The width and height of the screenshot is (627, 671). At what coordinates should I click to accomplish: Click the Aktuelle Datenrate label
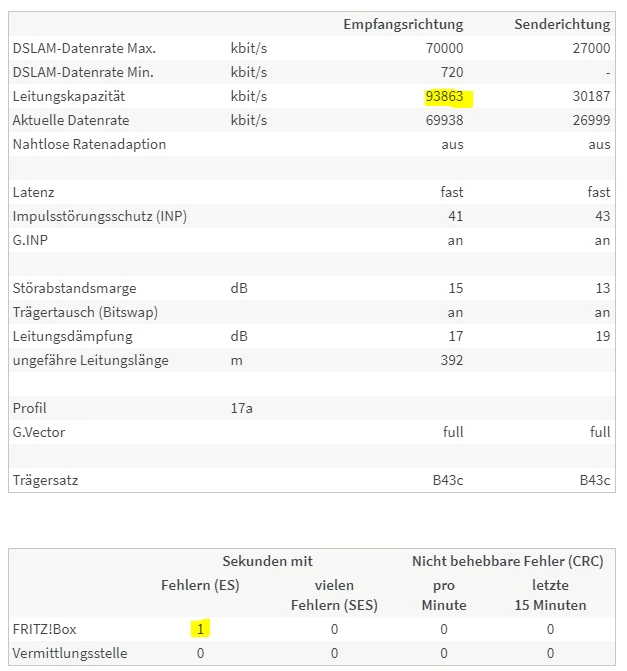(72, 120)
